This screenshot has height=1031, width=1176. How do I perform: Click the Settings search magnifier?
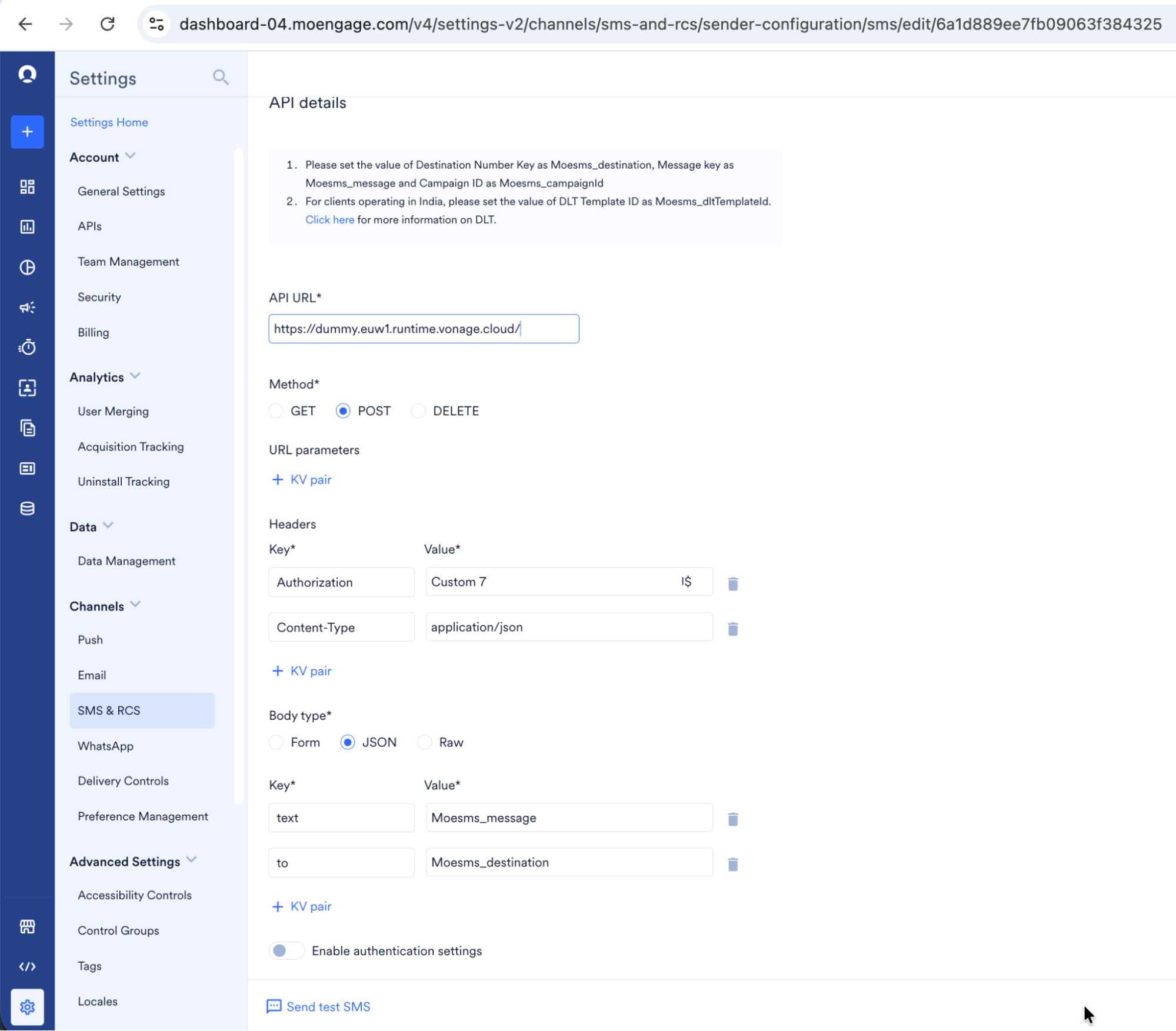(x=221, y=77)
